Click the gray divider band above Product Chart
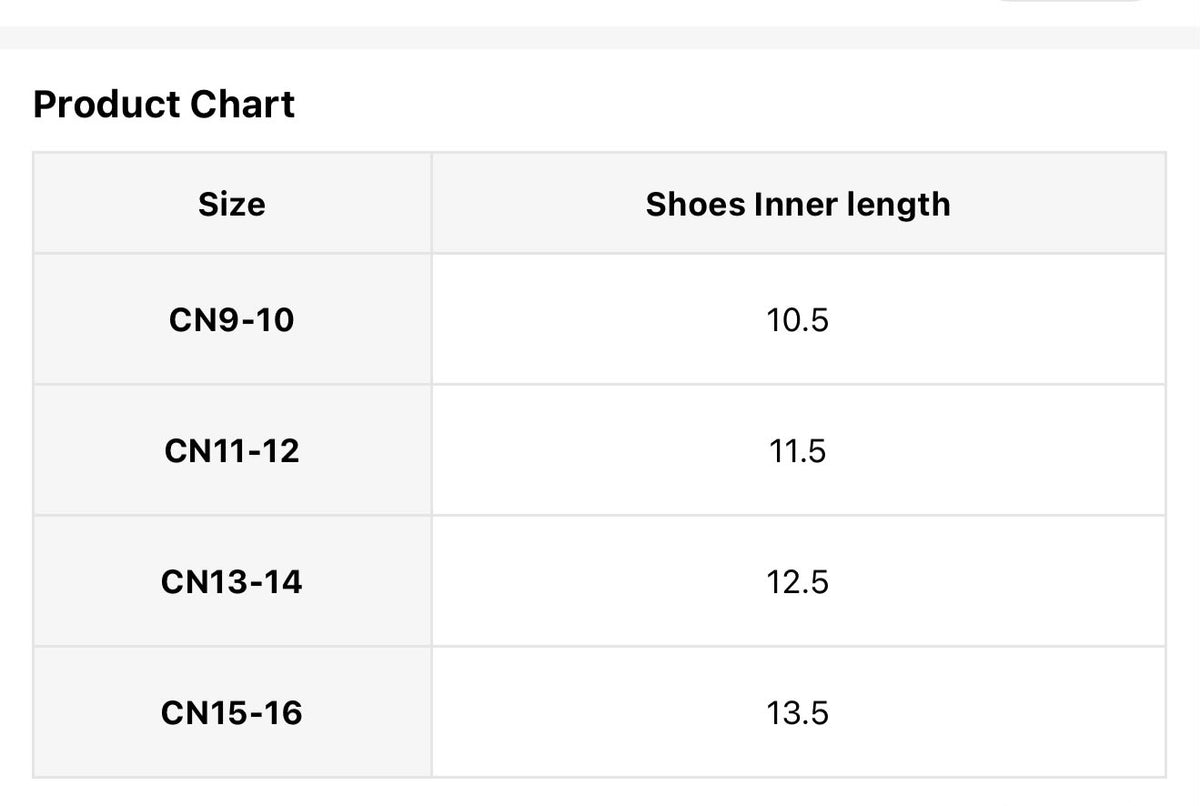 600,38
